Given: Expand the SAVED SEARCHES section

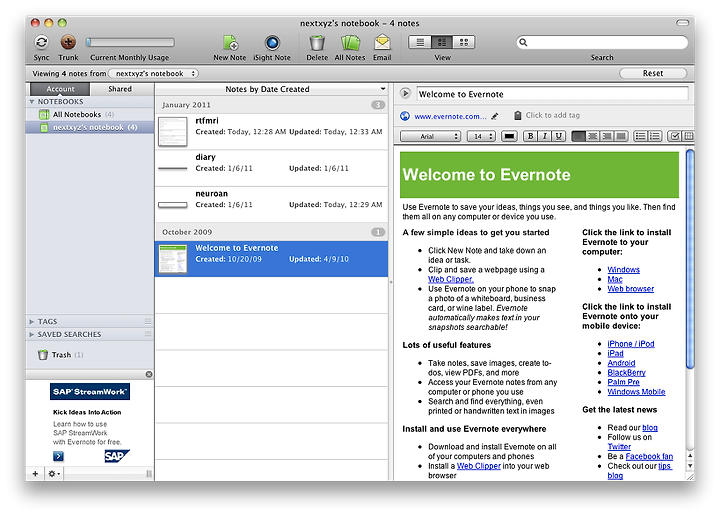Looking at the screenshot, I should click(32, 334).
